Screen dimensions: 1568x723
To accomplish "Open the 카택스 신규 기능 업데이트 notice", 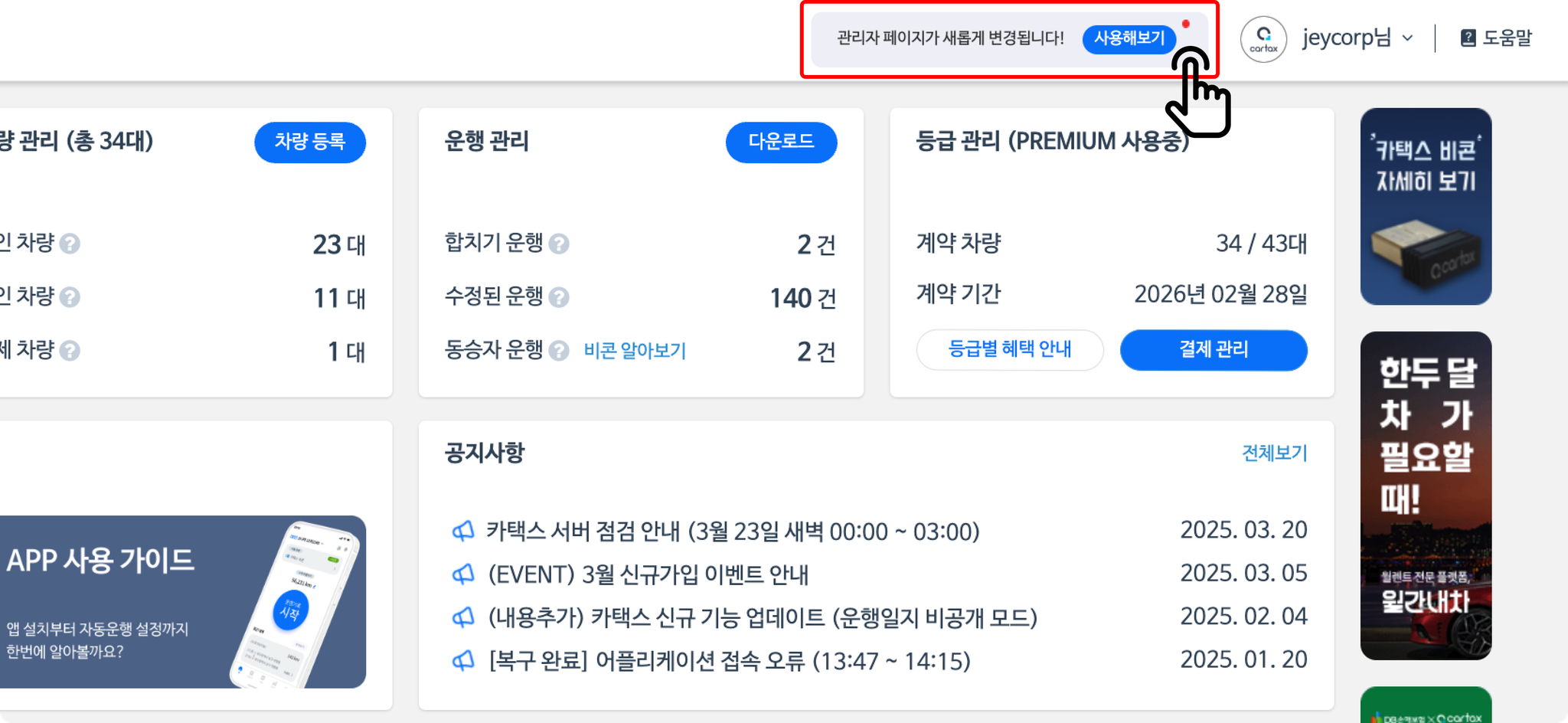I will 763,617.
